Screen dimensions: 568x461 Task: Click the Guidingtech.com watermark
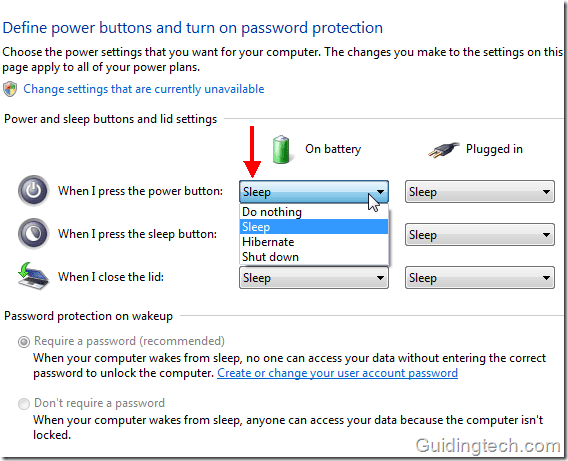tap(488, 446)
